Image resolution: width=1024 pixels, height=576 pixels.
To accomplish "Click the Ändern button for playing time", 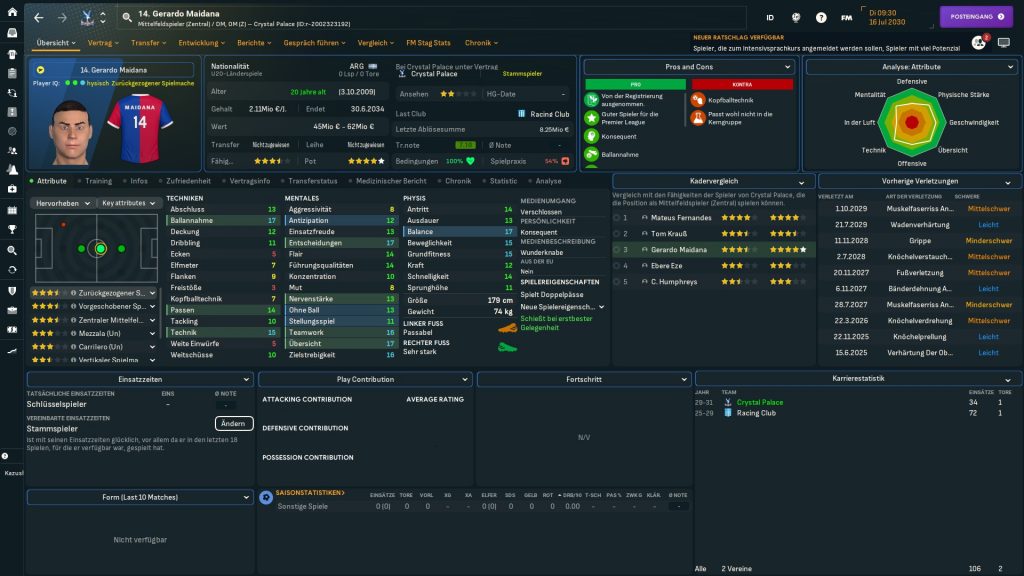I will pyautogui.click(x=233, y=424).
